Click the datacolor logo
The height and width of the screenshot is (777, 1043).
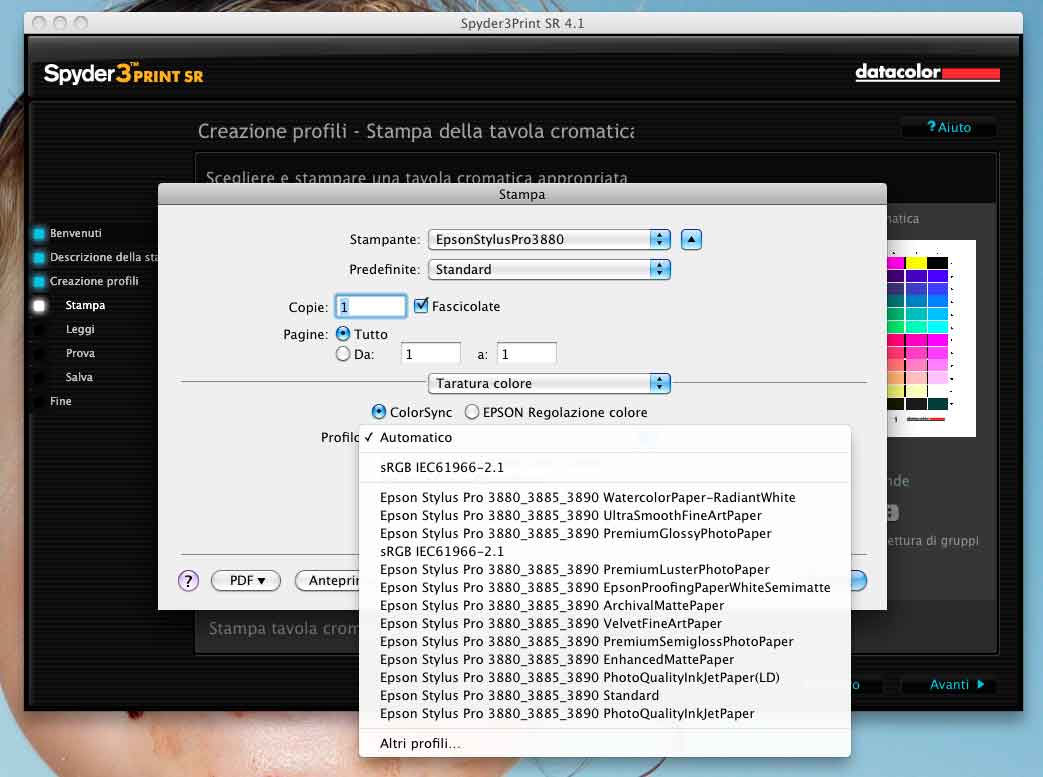(927, 73)
